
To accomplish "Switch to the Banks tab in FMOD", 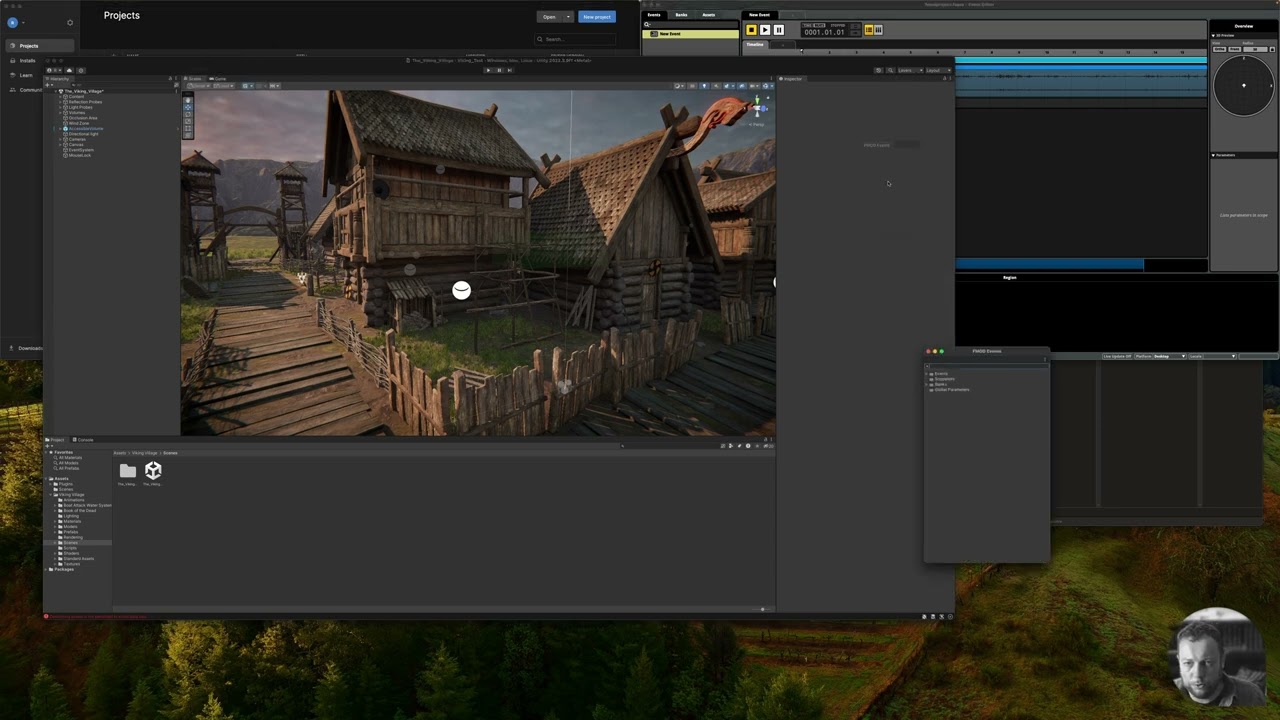I will pyautogui.click(x=681, y=15).
